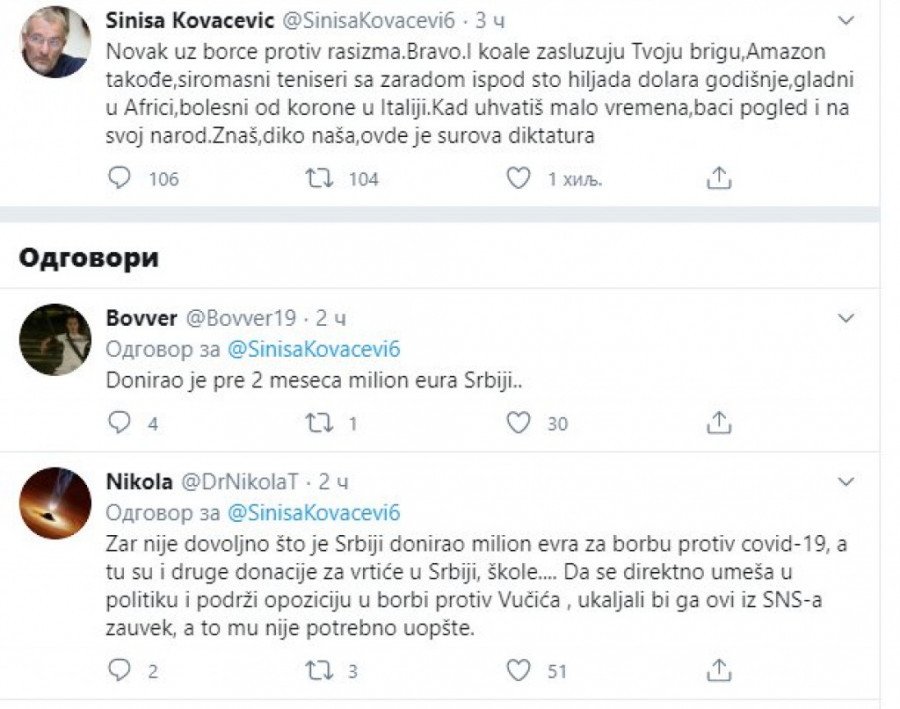Share Bovver's reply tweet
The image size is (900, 709).
(x=718, y=423)
